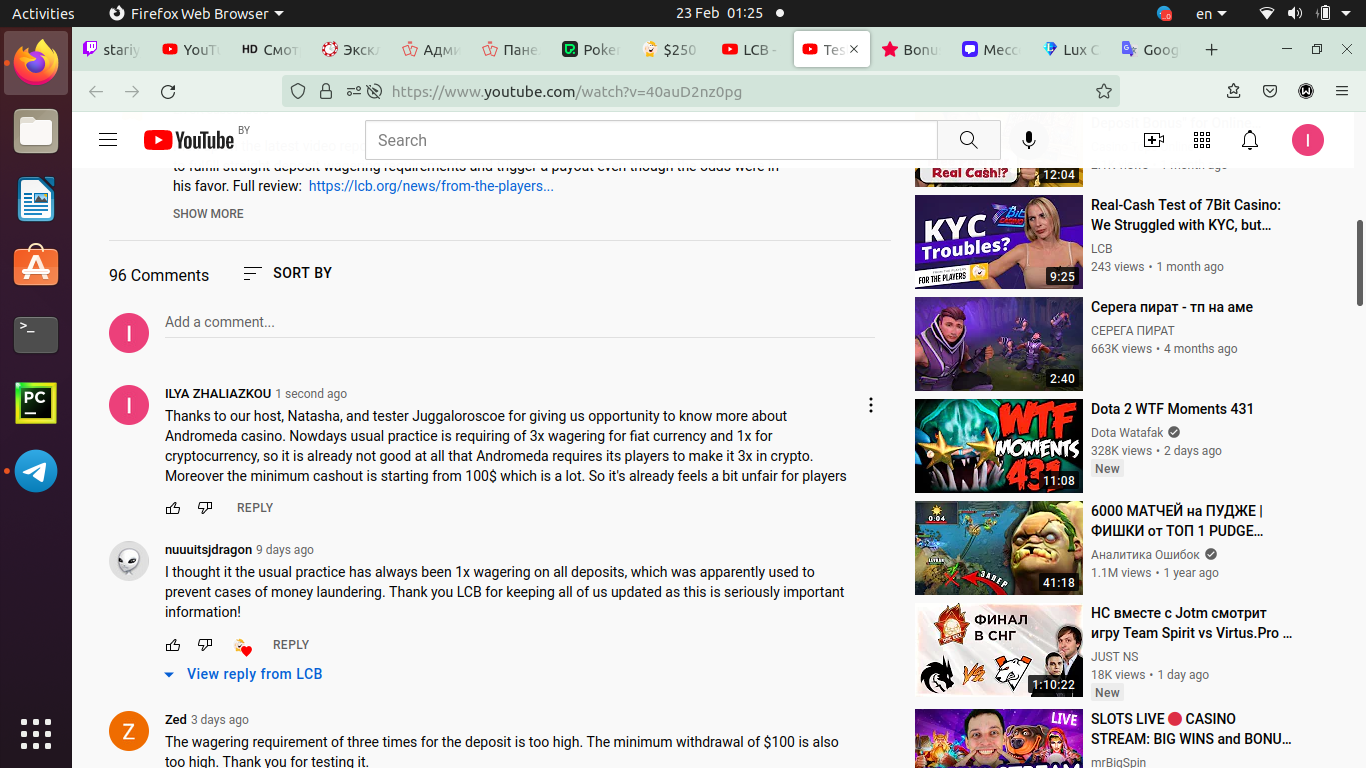Open Telegram from the dock
Image resolution: width=1366 pixels, height=768 pixels.
(36, 471)
